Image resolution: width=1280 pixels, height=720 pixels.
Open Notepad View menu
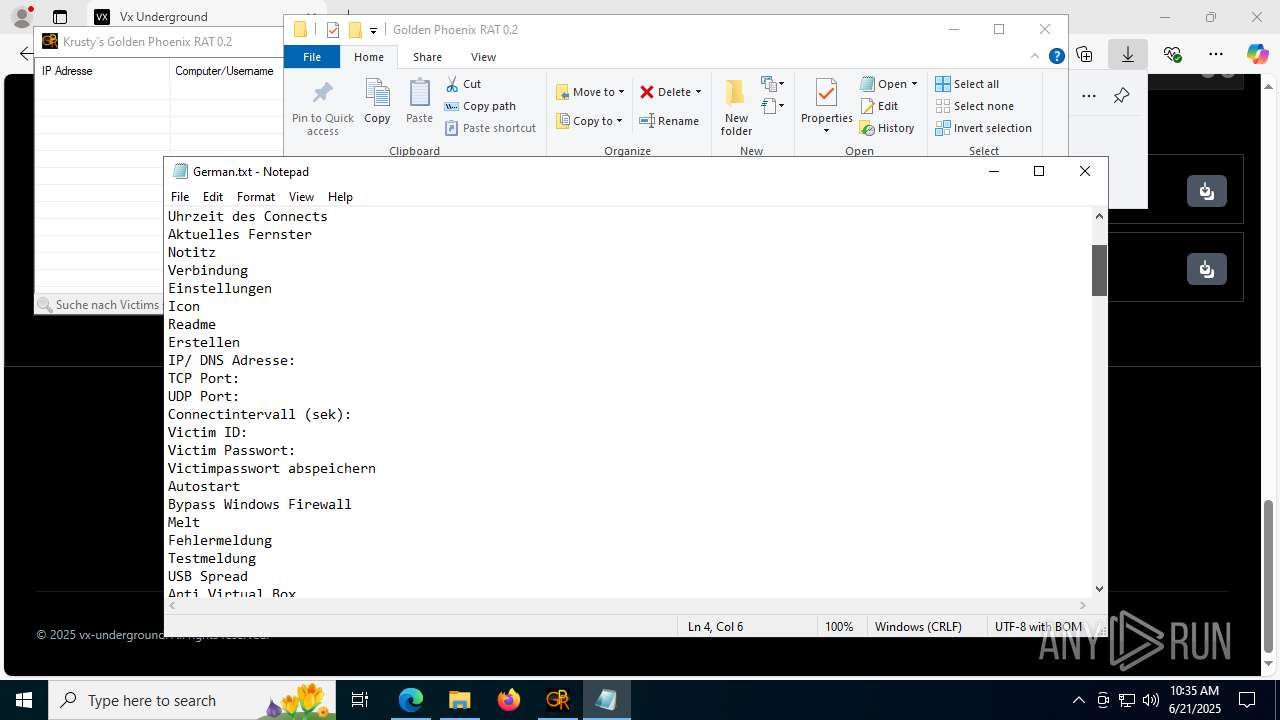[x=301, y=197]
